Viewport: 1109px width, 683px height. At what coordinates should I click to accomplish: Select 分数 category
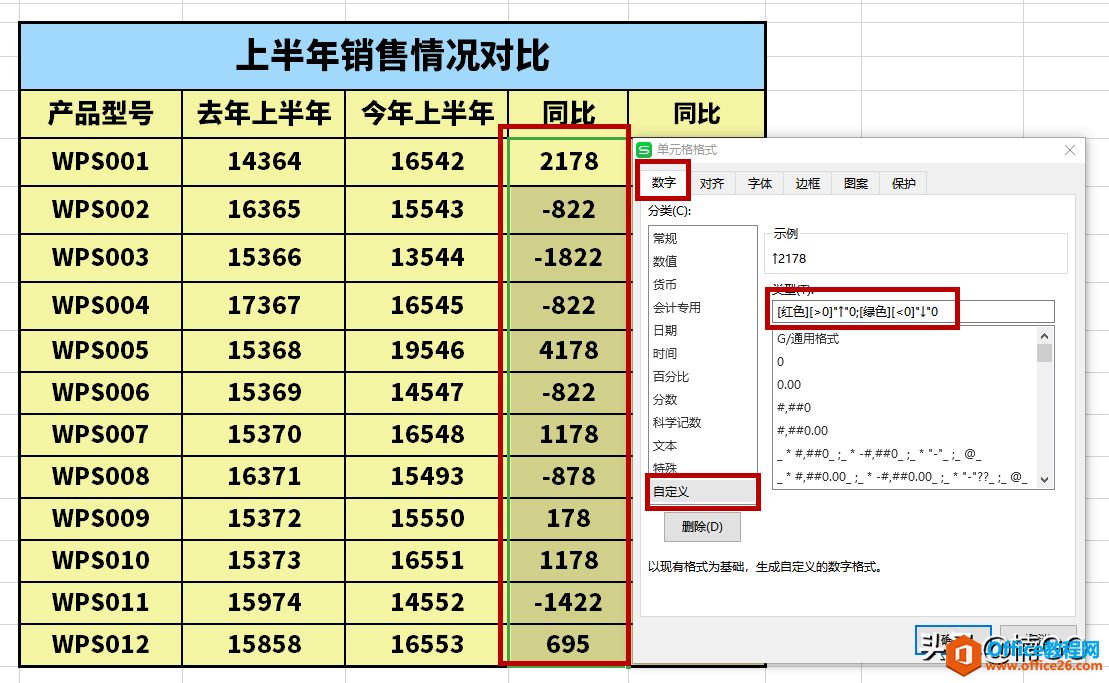click(702, 399)
